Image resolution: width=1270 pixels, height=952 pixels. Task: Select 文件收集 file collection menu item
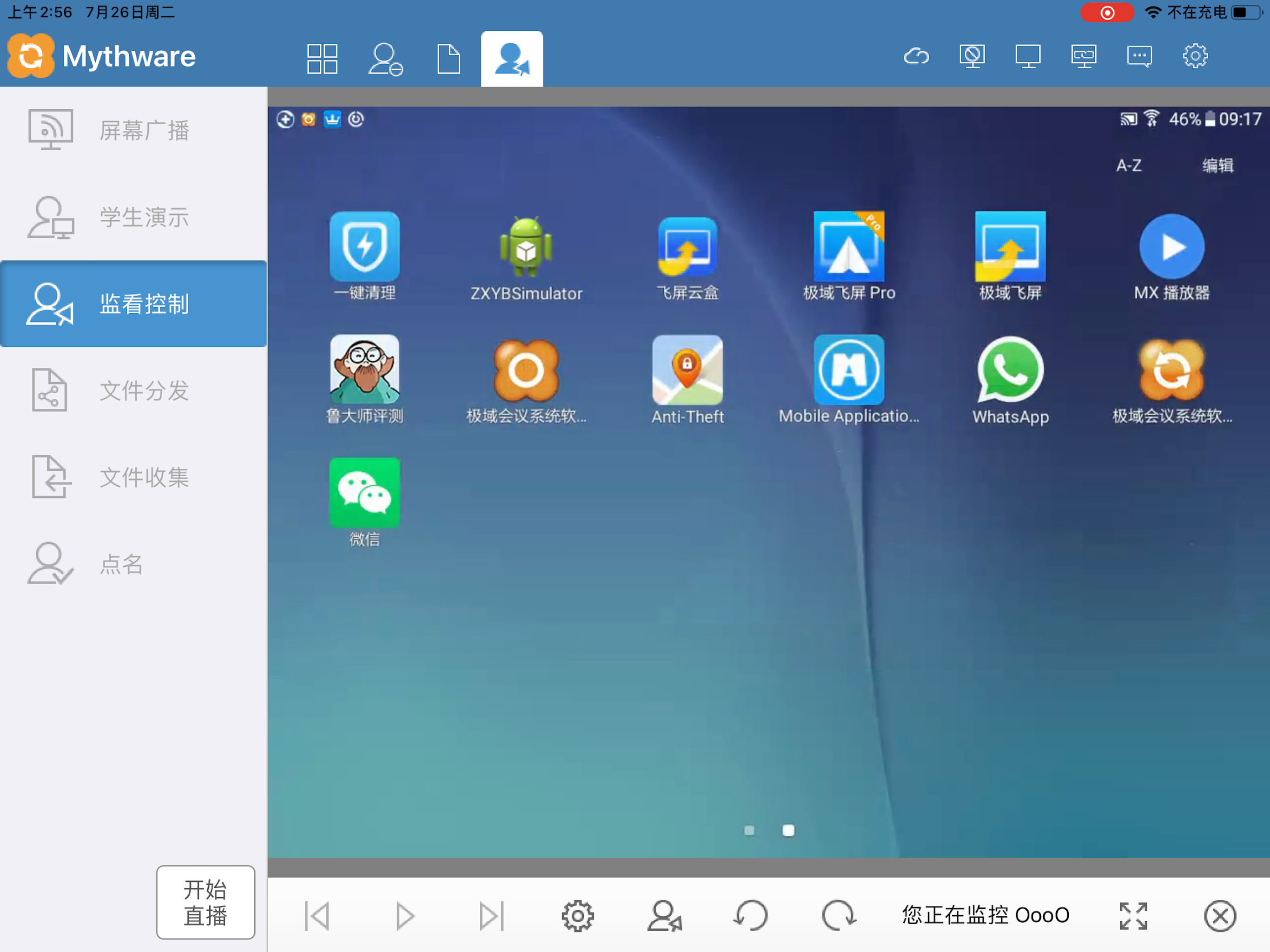tap(133, 477)
